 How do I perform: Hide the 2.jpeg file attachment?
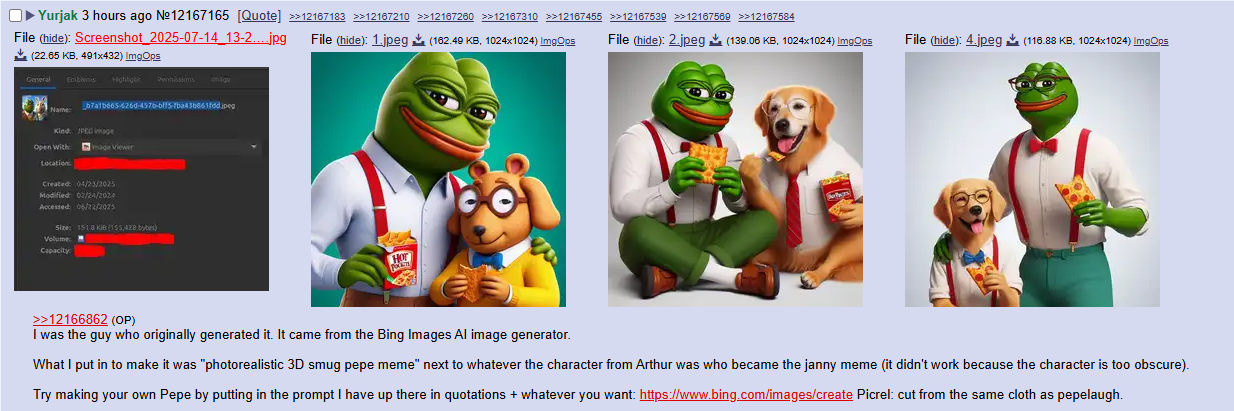coord(649,40)
